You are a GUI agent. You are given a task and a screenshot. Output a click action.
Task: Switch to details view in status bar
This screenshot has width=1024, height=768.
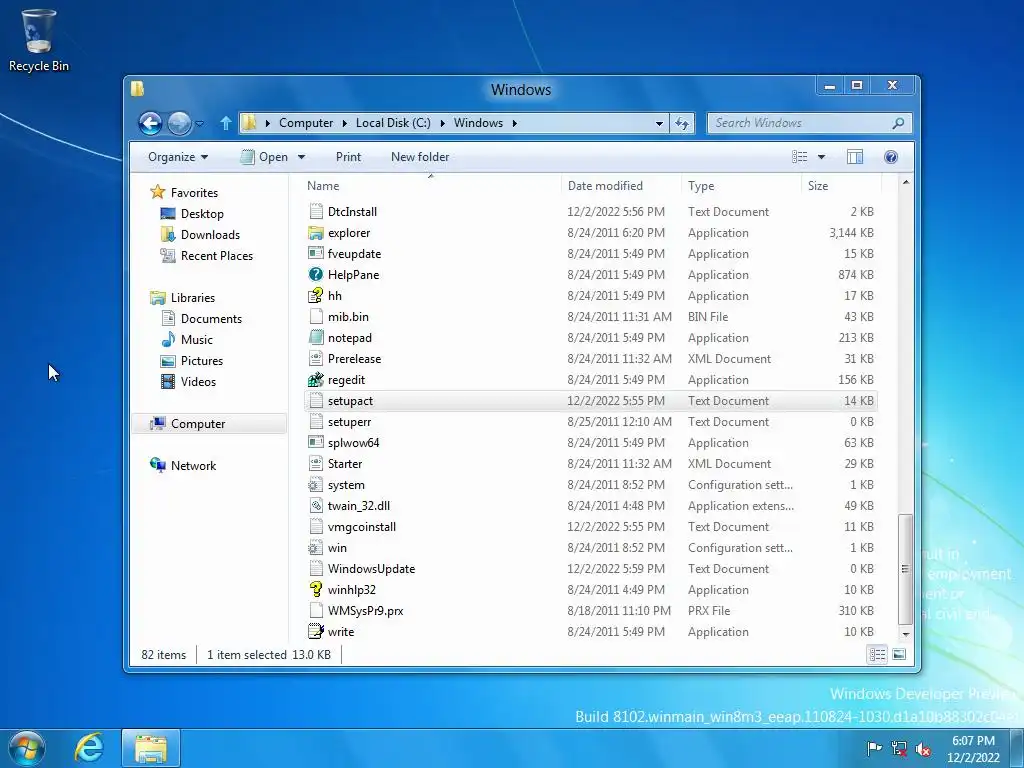click(877, 654)
